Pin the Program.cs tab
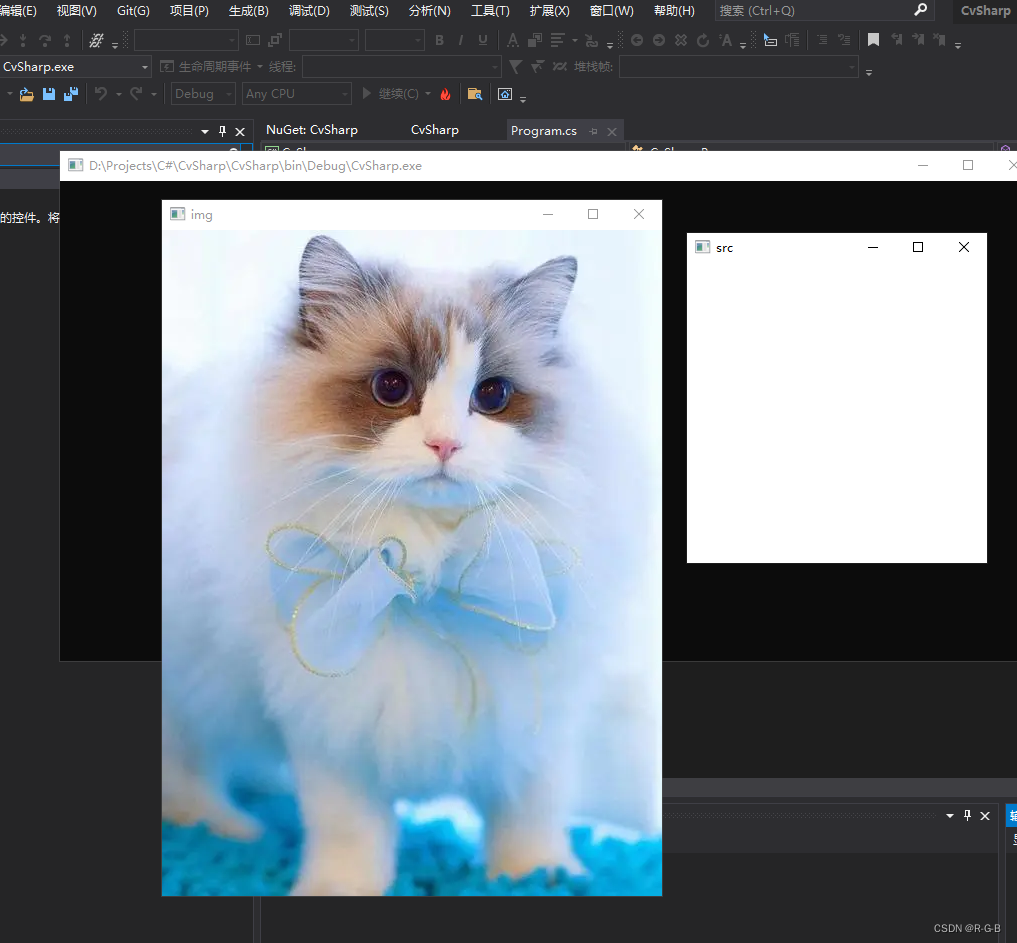This screenshot has height=943, width=1017. click(x=593, y=132)
